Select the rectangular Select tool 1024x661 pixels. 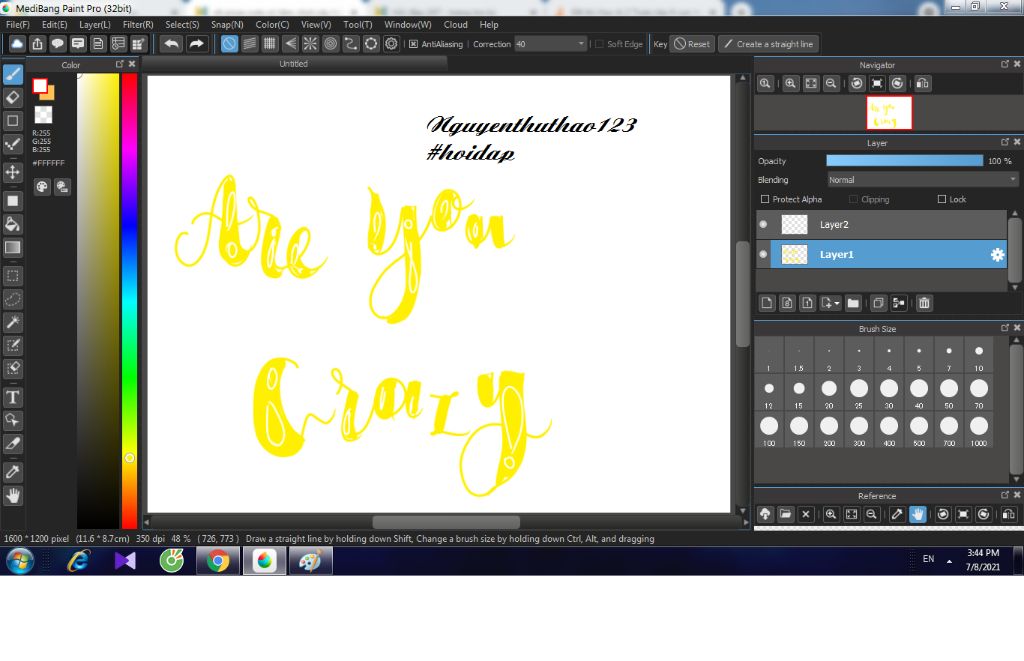(x=13, y=276)
